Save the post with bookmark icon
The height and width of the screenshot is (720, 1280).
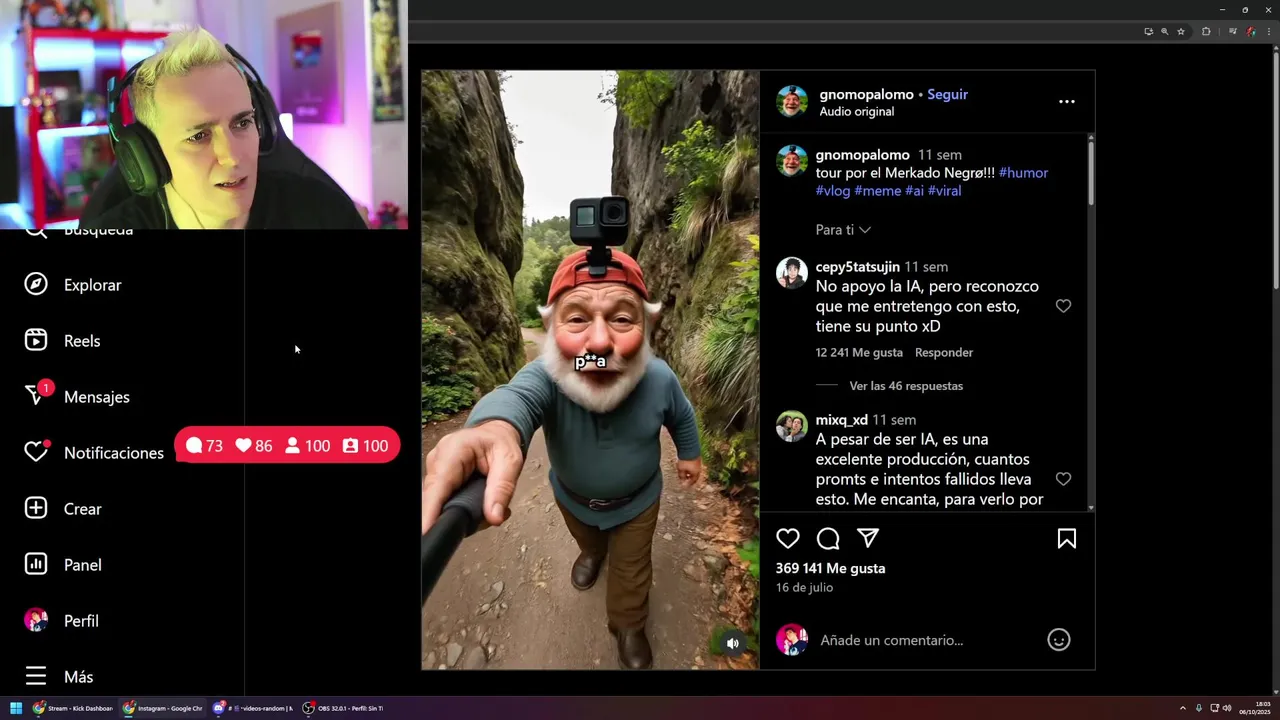1067,539
